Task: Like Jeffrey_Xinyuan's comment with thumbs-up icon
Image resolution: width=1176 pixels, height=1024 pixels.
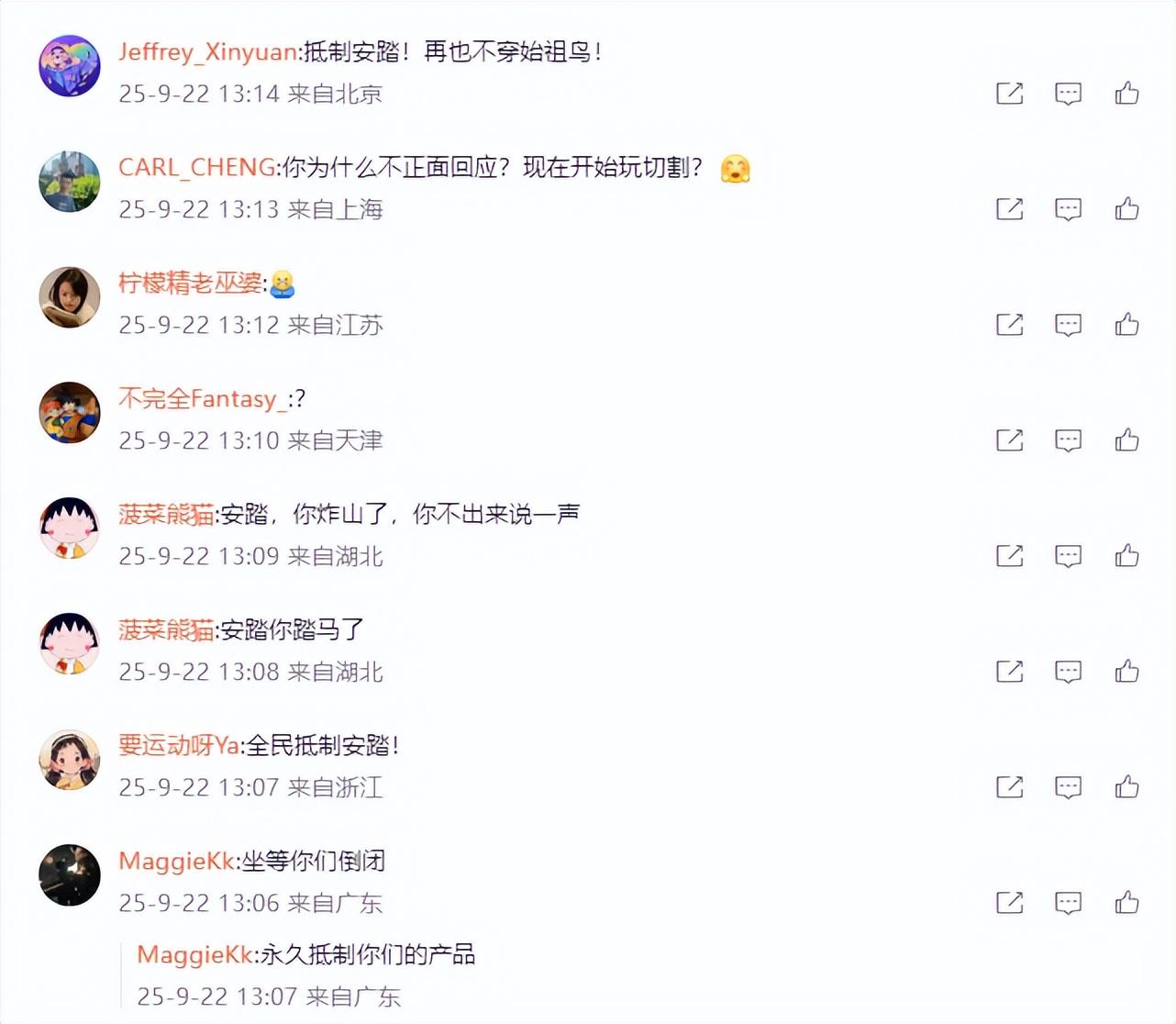Action: 1126,93
